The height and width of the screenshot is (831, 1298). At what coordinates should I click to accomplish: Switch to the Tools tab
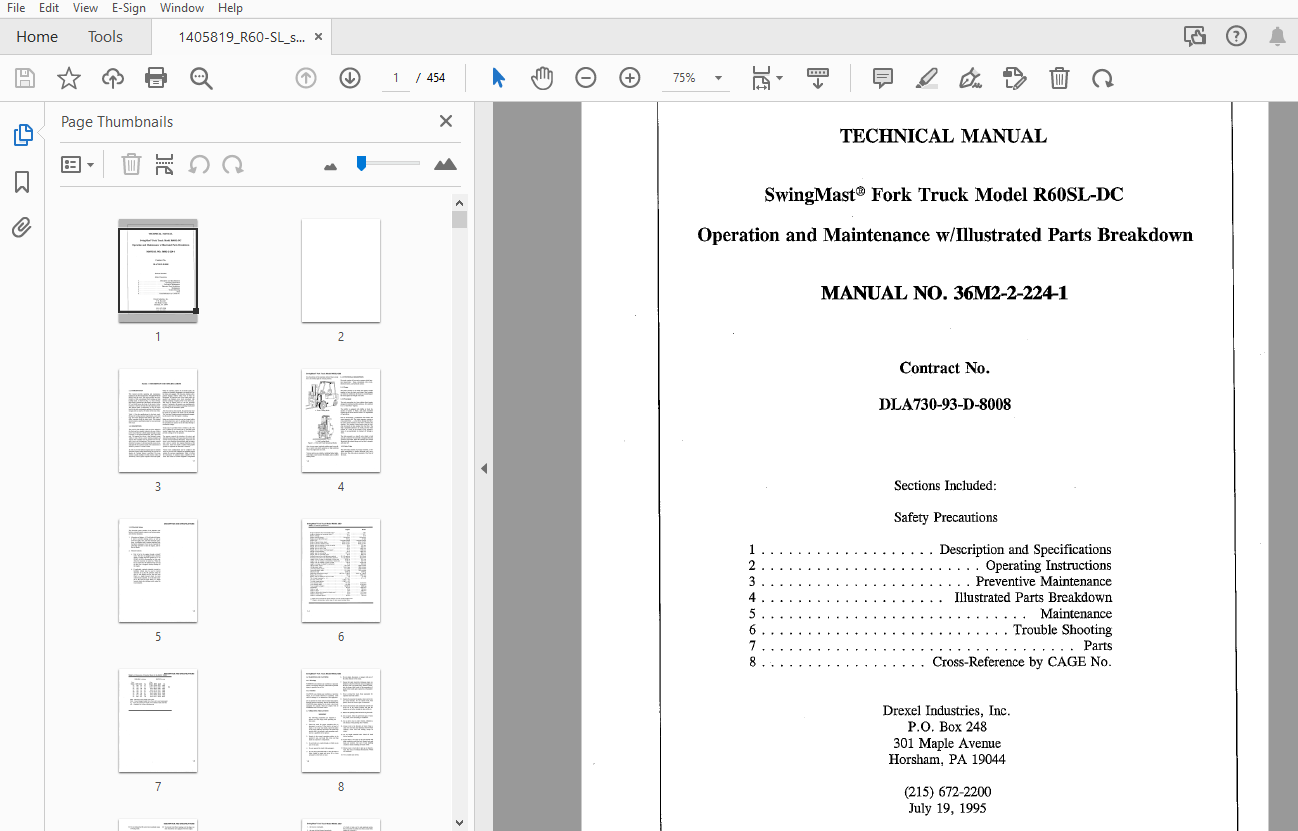105,37
